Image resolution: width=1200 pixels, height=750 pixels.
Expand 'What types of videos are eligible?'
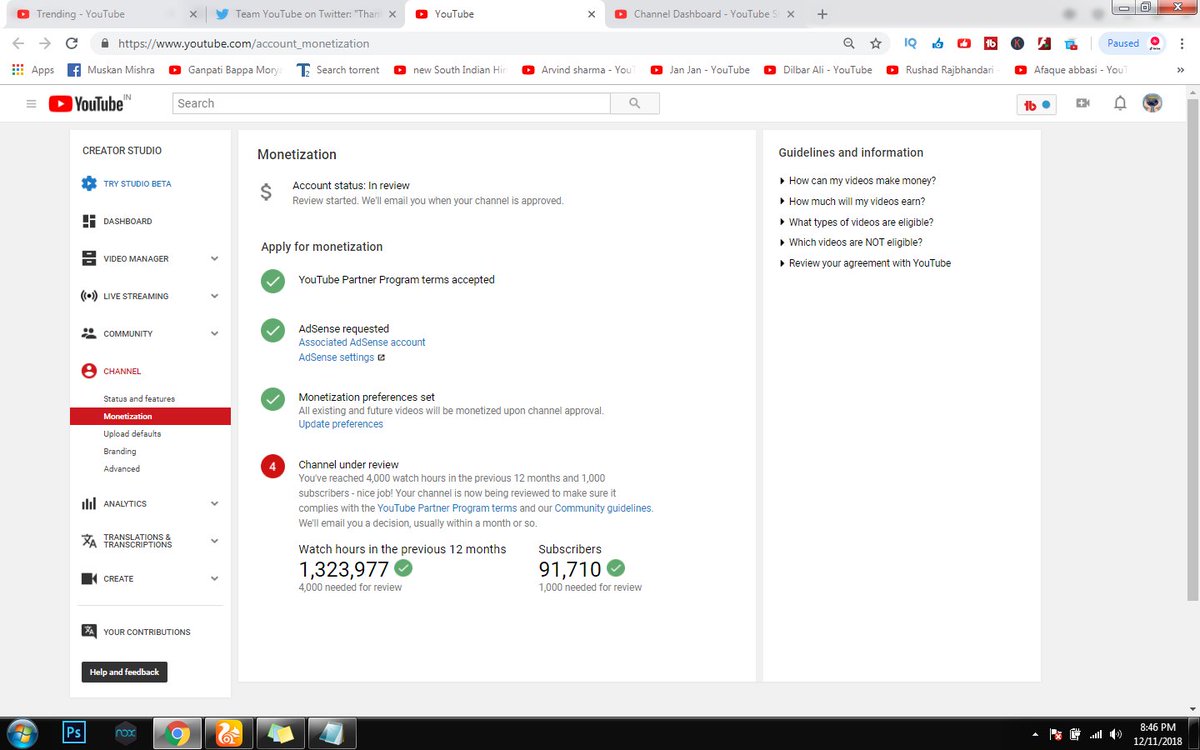click(856, 222)
